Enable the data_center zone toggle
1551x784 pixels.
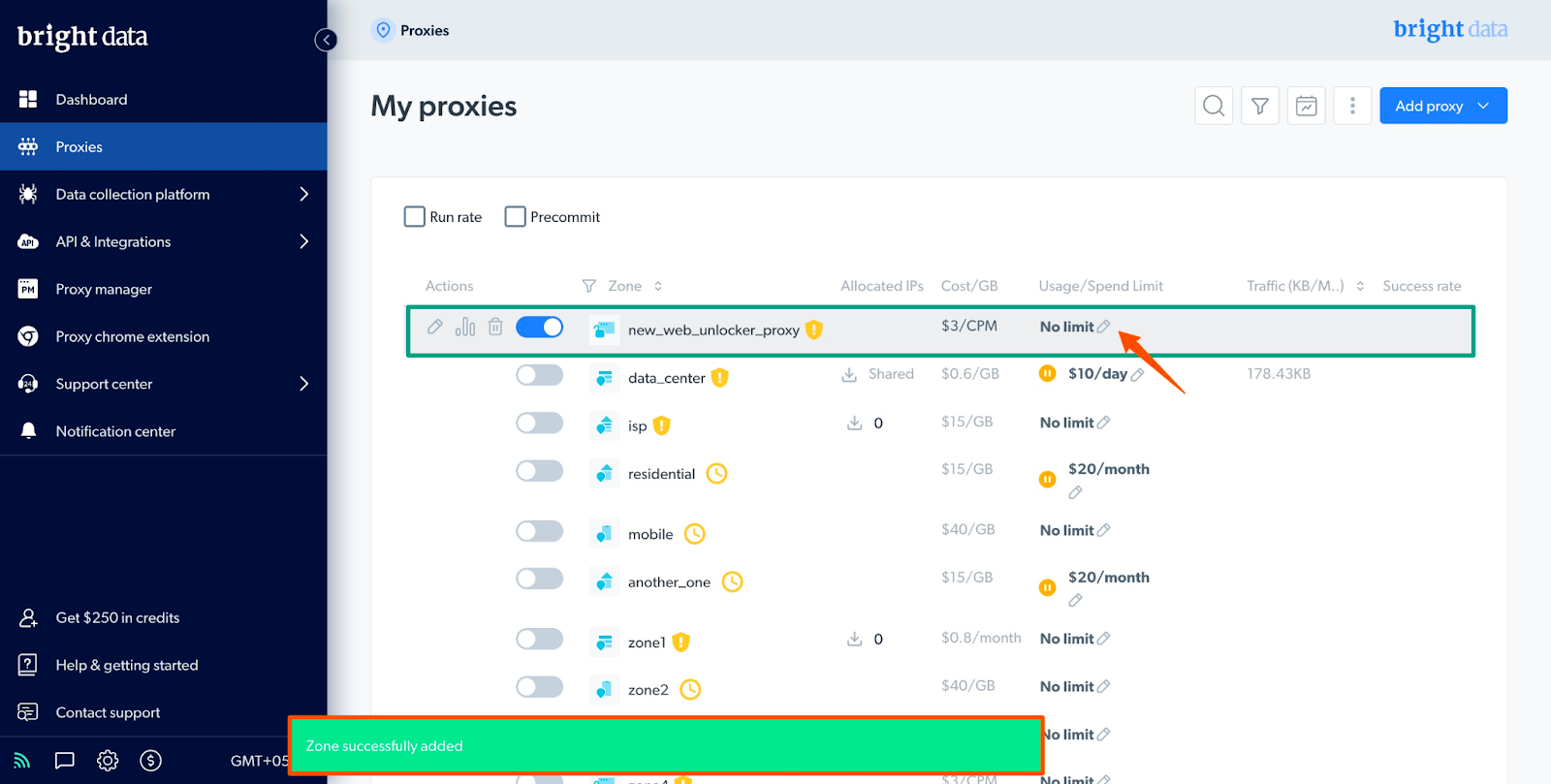[539, 375]
